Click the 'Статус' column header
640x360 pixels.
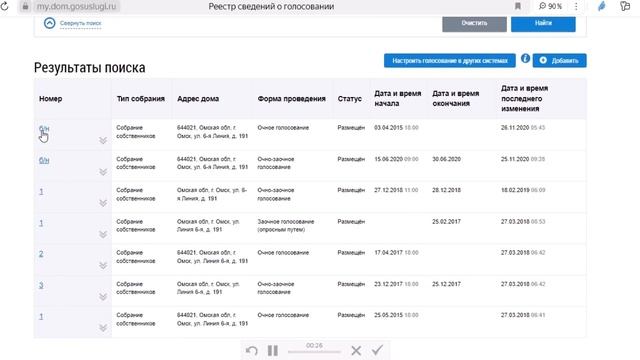coord(349,99)
